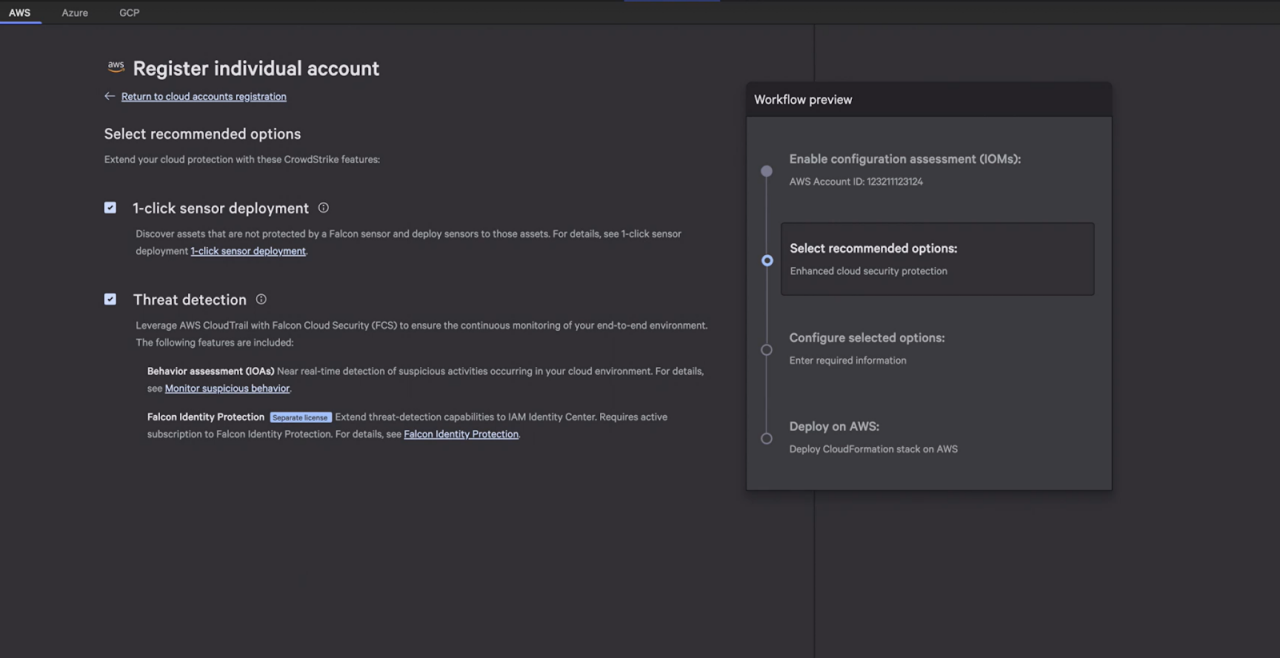The image size is (1280, 658).
Task: Click the Threat detection heading
Action: [x=190, y=299]
